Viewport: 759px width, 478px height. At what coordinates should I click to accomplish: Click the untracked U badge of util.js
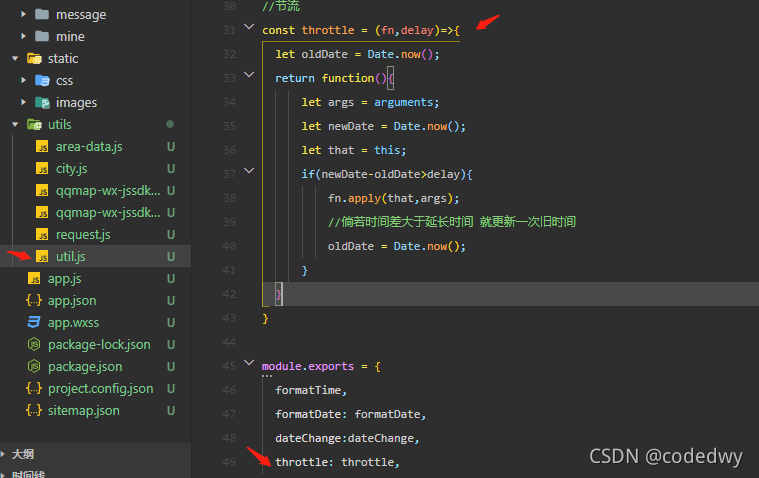tap(171, 257)
